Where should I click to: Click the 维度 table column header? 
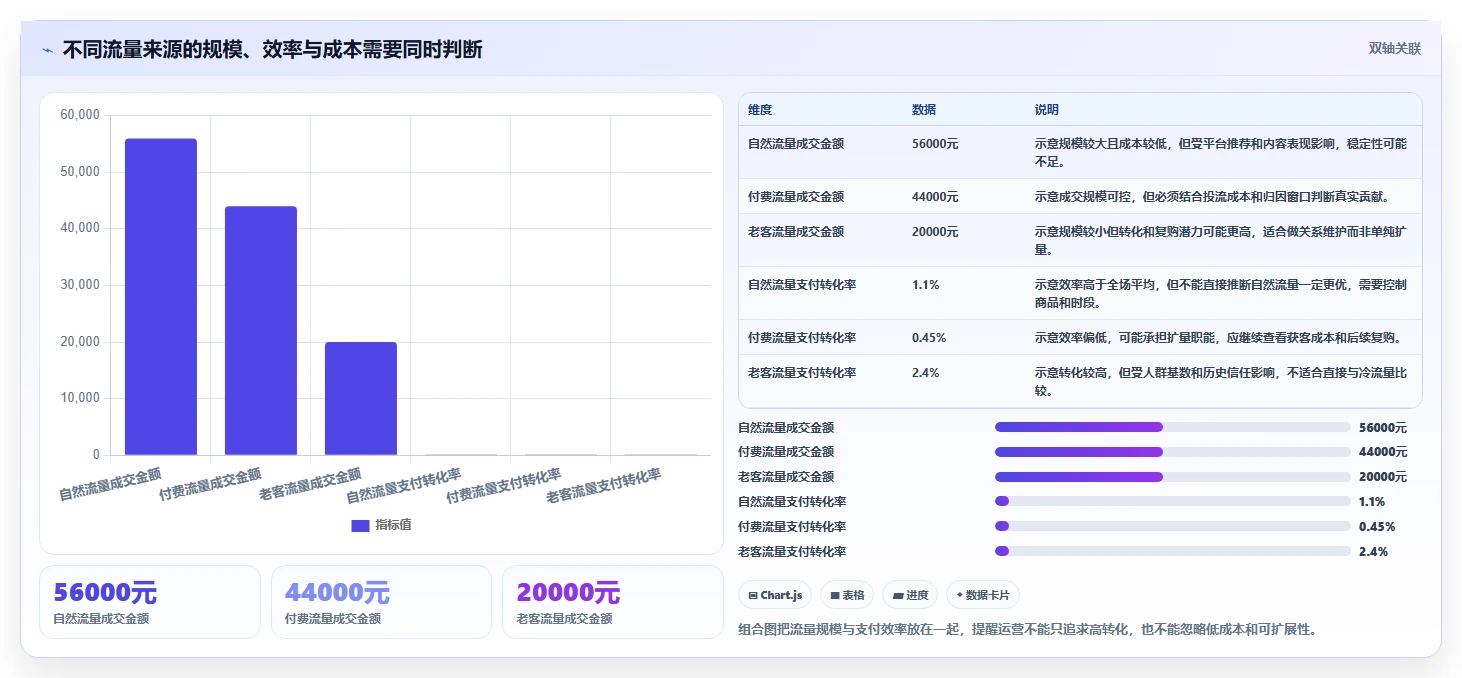tap(760, 110)
